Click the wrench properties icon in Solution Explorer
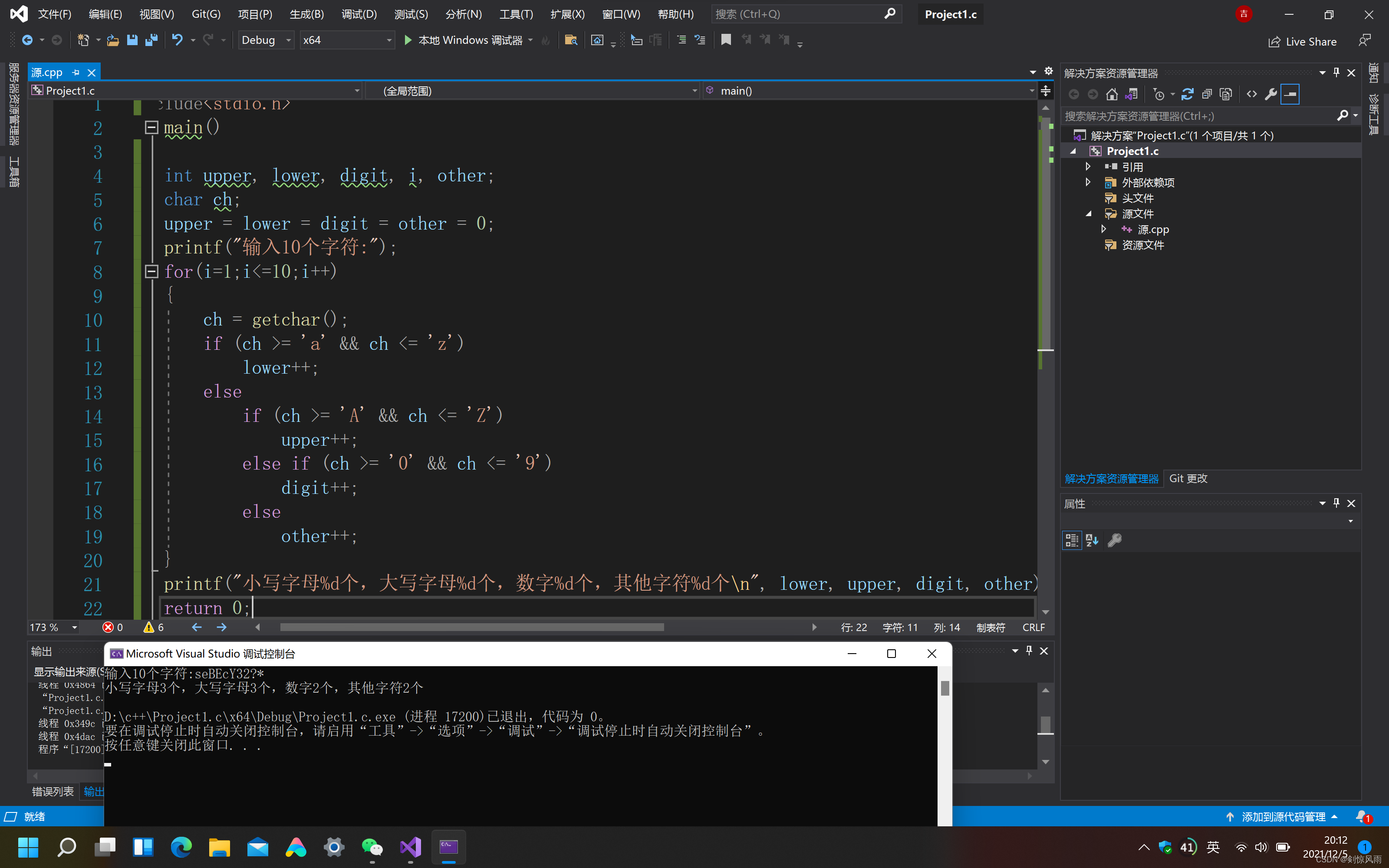Viewport: 1389px width, 868px height. (1271, 94)
